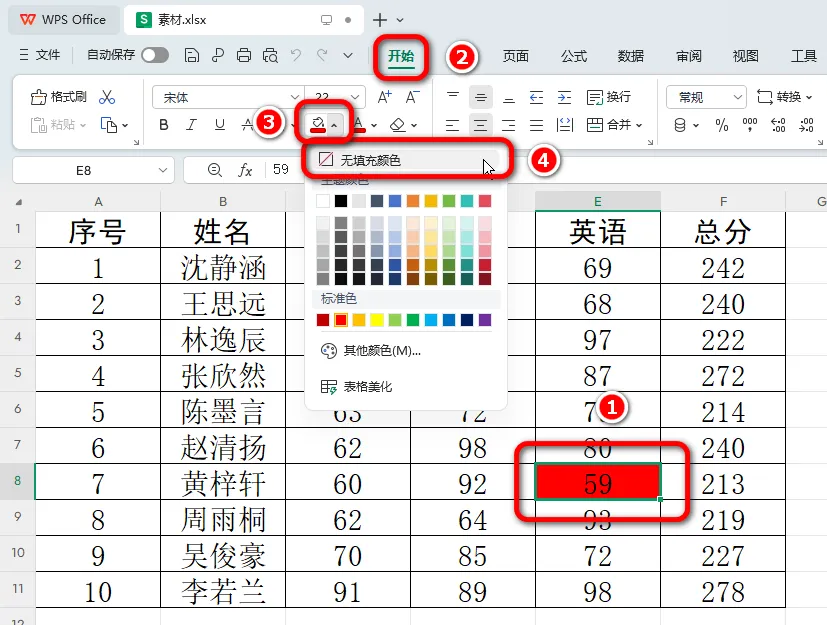
Task: Click the formula bar input showing 59
Action: click(281, 169)
